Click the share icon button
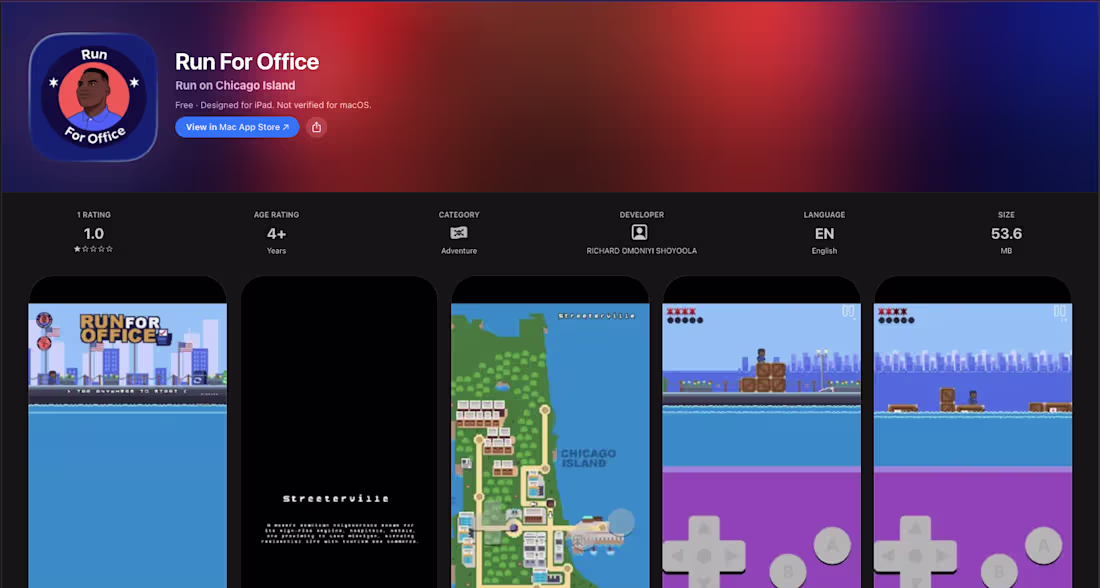Viewport: 1100px width, 588px height. tap(316, 127)
